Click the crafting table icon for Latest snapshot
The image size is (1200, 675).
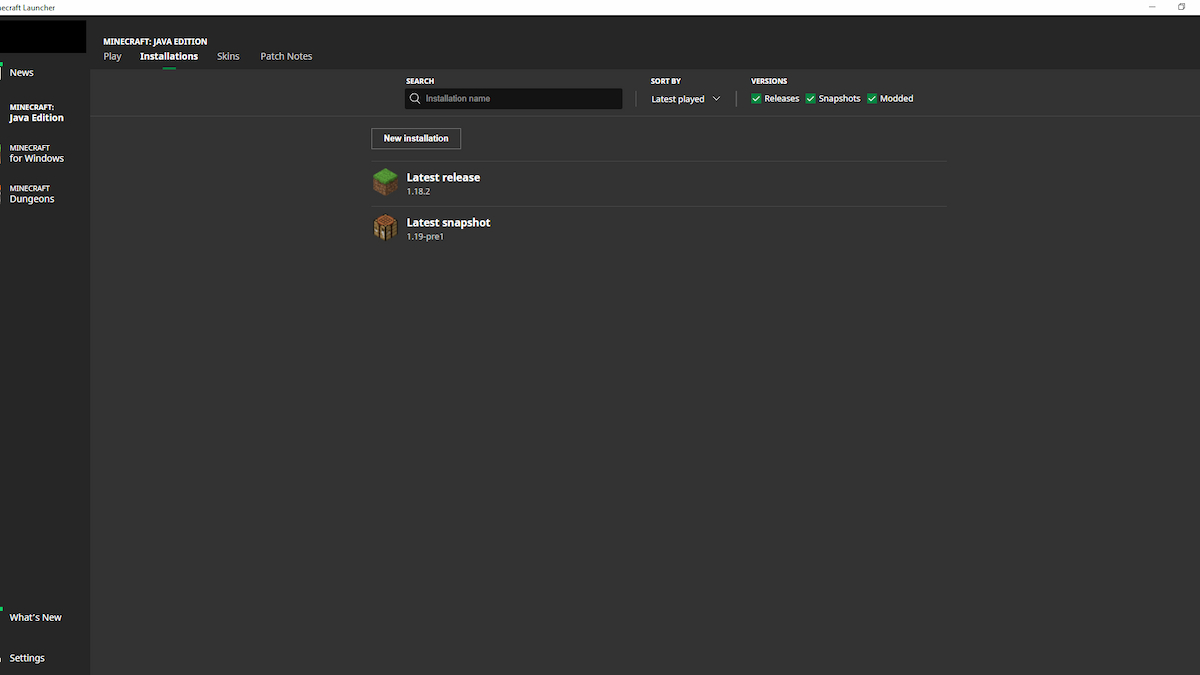point(385,228)
